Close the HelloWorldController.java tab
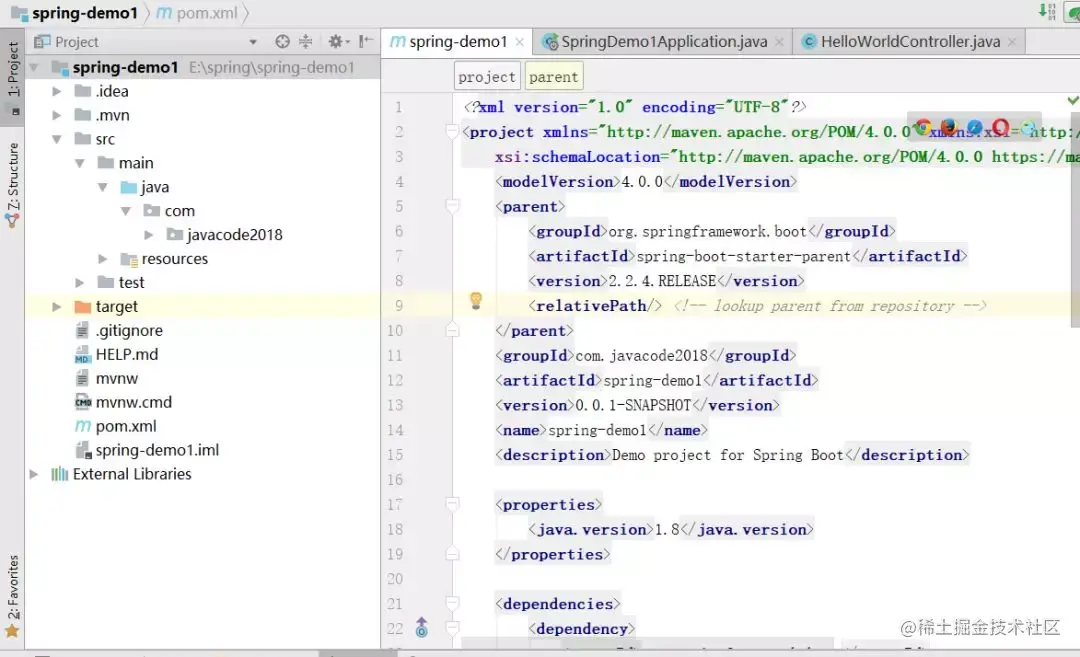Viewport: 1080px width, 657px height. coord(1012,42)
